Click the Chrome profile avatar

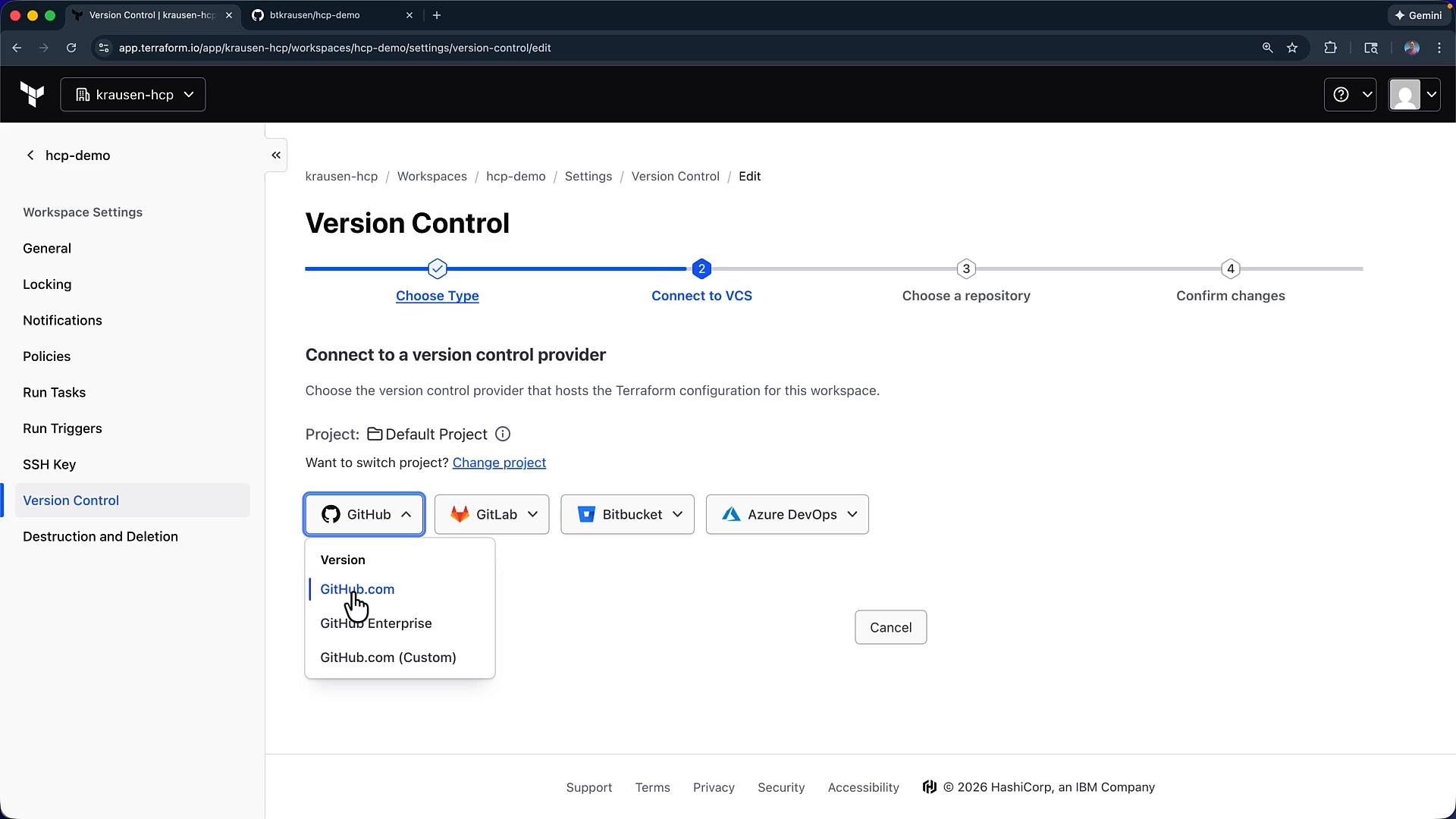[1411, 48]
